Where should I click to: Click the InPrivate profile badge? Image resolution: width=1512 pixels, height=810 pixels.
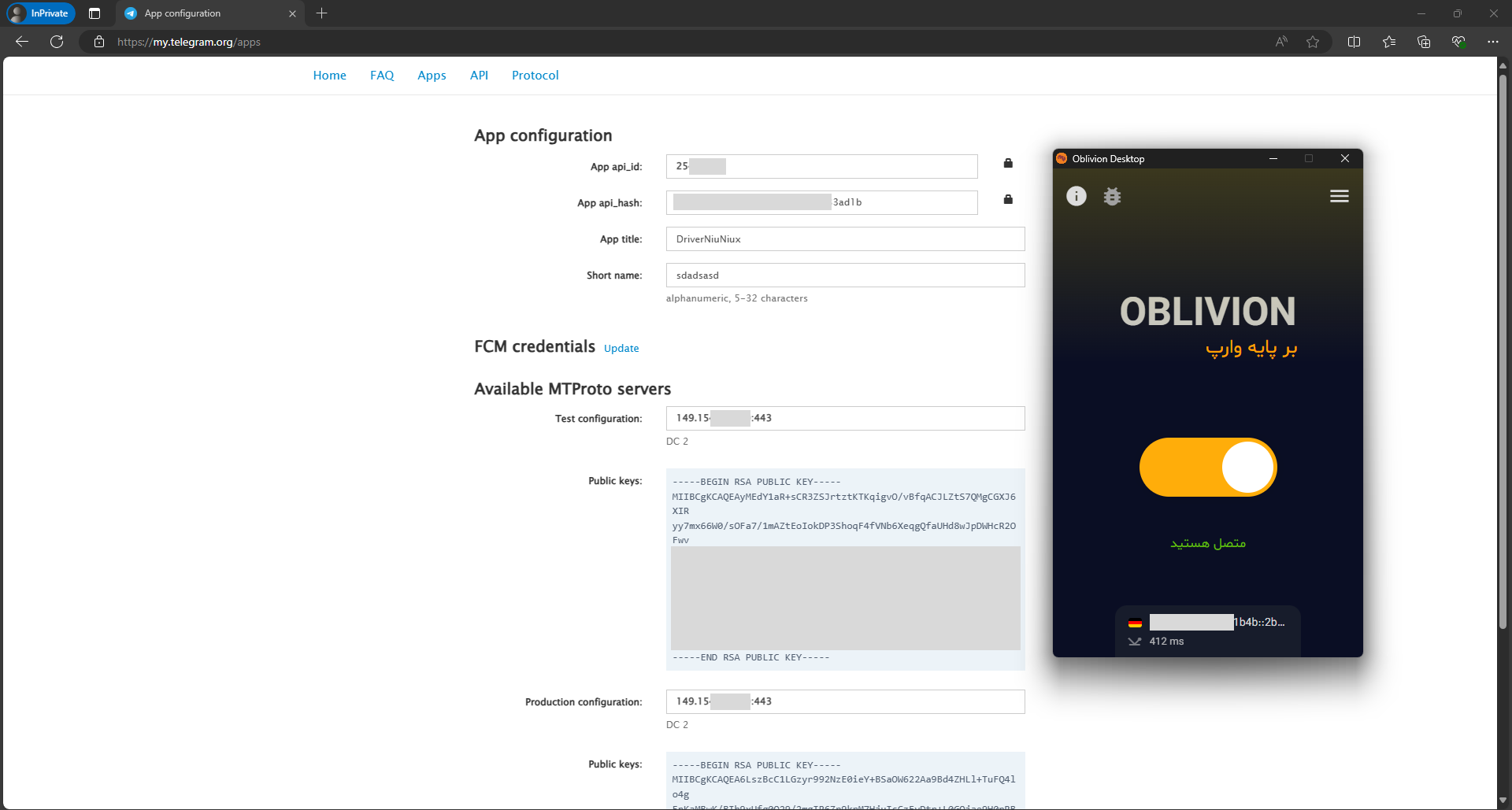40,13
